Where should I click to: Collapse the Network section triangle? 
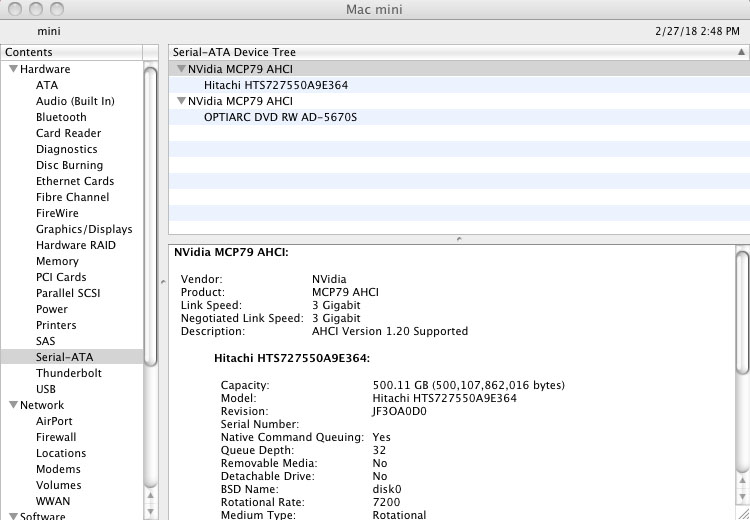[13, 405]
